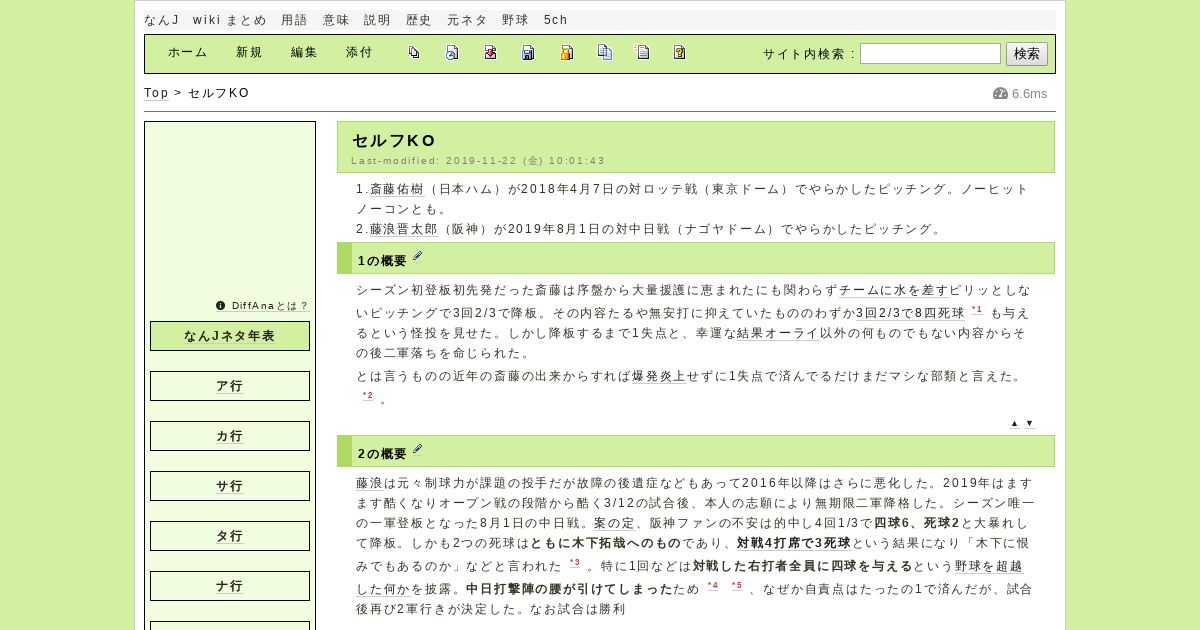This screenshot has height=630, width=1200.
Task: Select 新規 to create a page
Action: tap(249, 53)
